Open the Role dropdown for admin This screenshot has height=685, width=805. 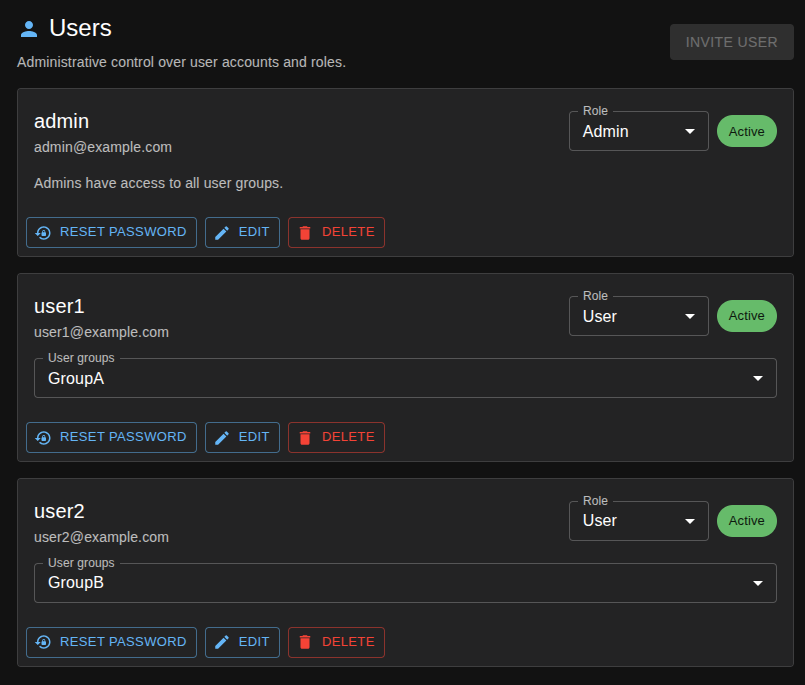tap(638, 131)
